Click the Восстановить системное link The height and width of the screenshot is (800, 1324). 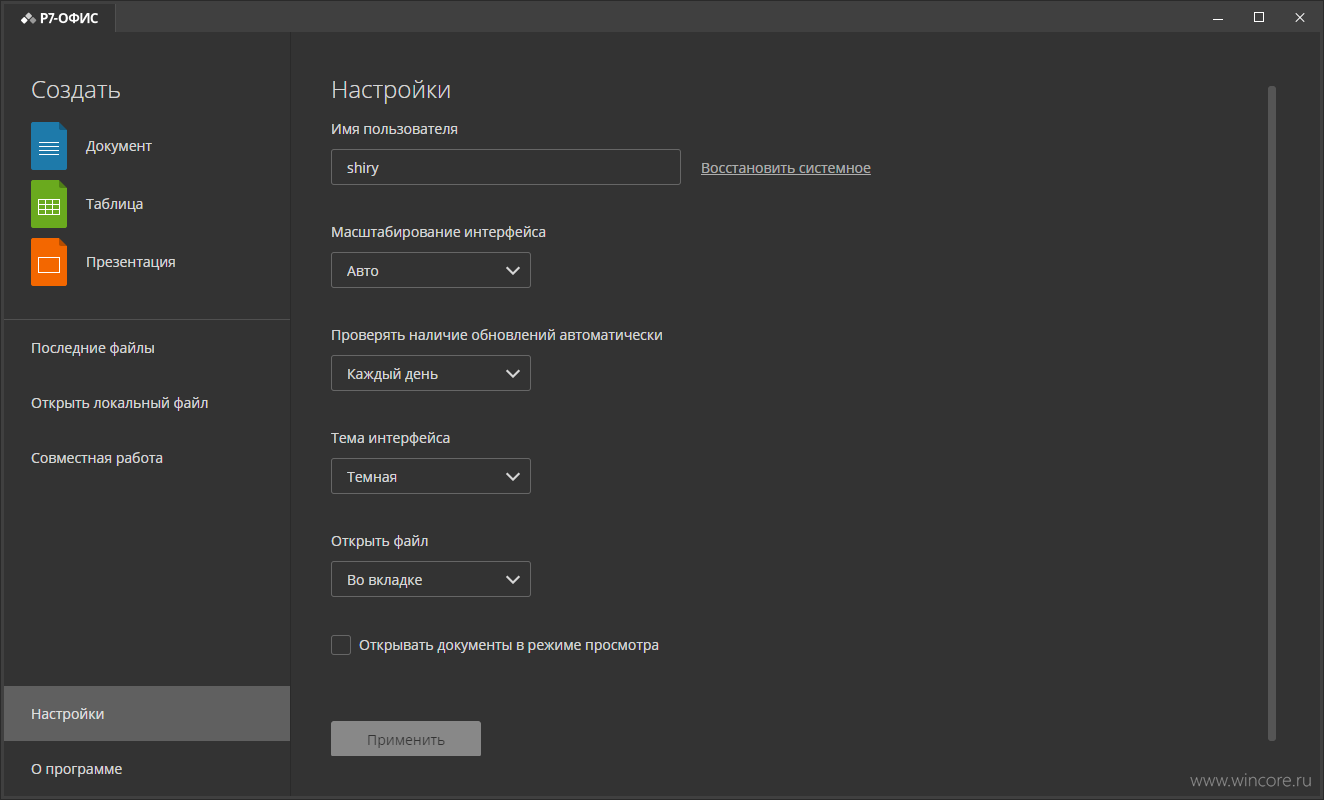tap(786, 168)
